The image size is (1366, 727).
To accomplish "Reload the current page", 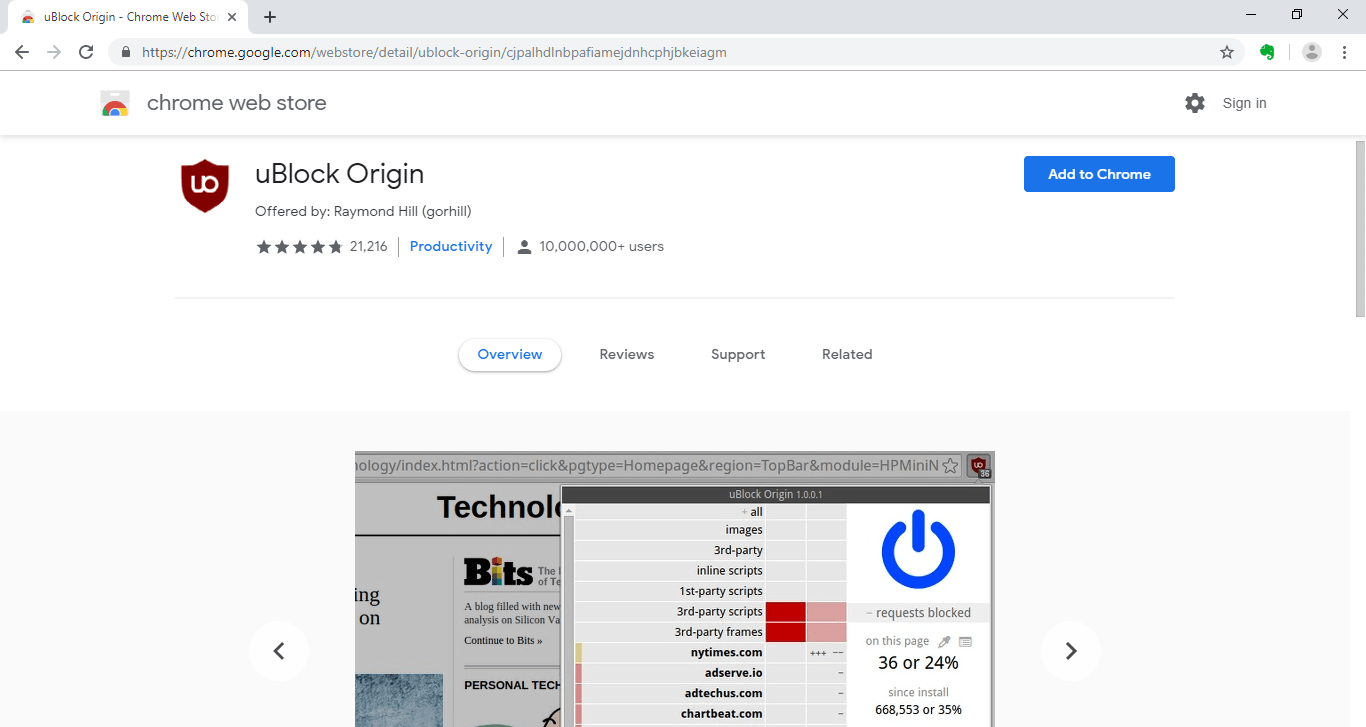I will coord(86,52).
